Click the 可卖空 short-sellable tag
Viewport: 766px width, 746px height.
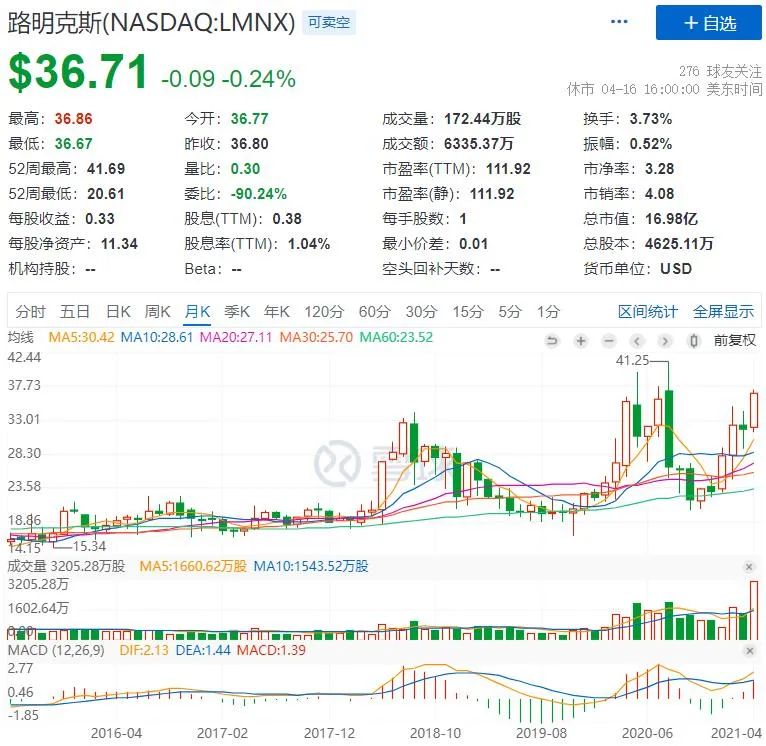[x=329, y=22]
